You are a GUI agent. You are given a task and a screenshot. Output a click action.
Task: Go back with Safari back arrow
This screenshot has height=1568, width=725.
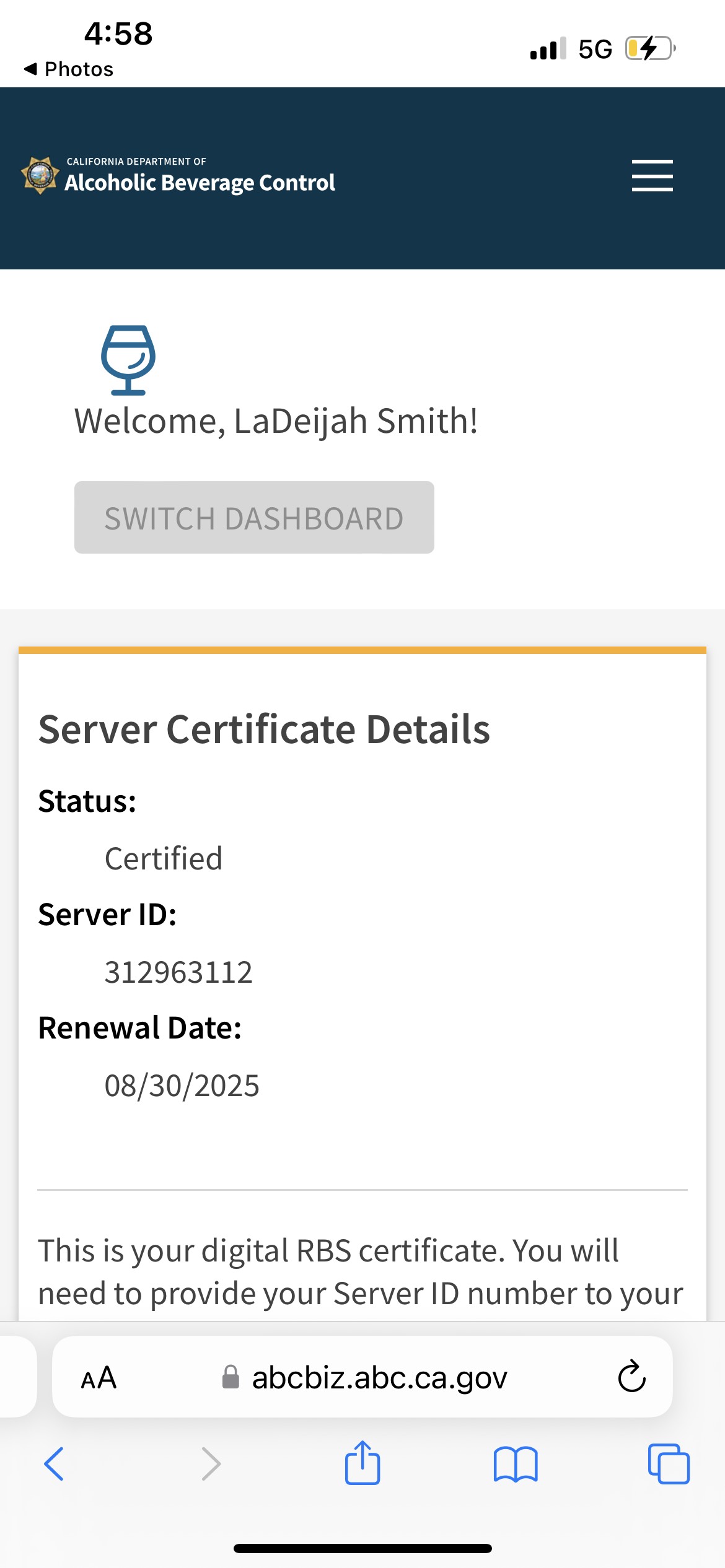click(54, 1464)
